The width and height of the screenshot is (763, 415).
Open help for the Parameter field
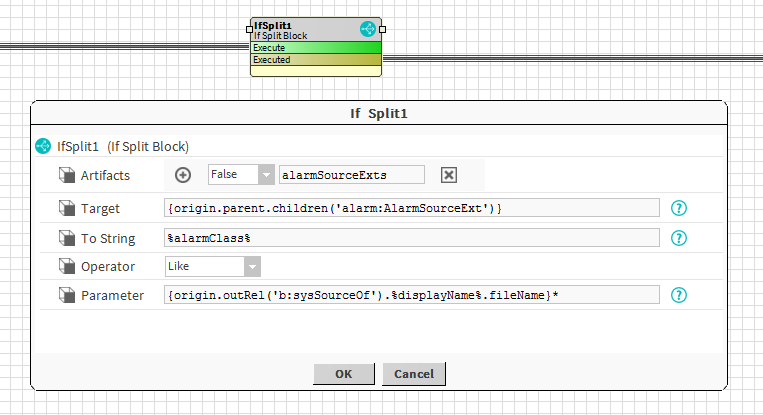[680, 295]
